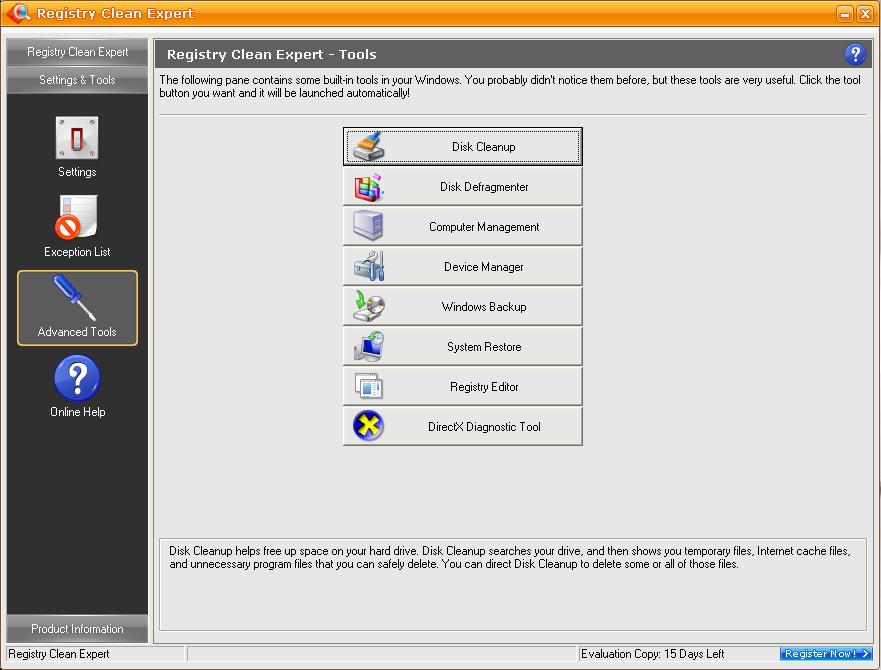881x670 pixels.
Task: Click the Registry Editor windows icon
Action: pyautogui.click(x=369, y=386)
